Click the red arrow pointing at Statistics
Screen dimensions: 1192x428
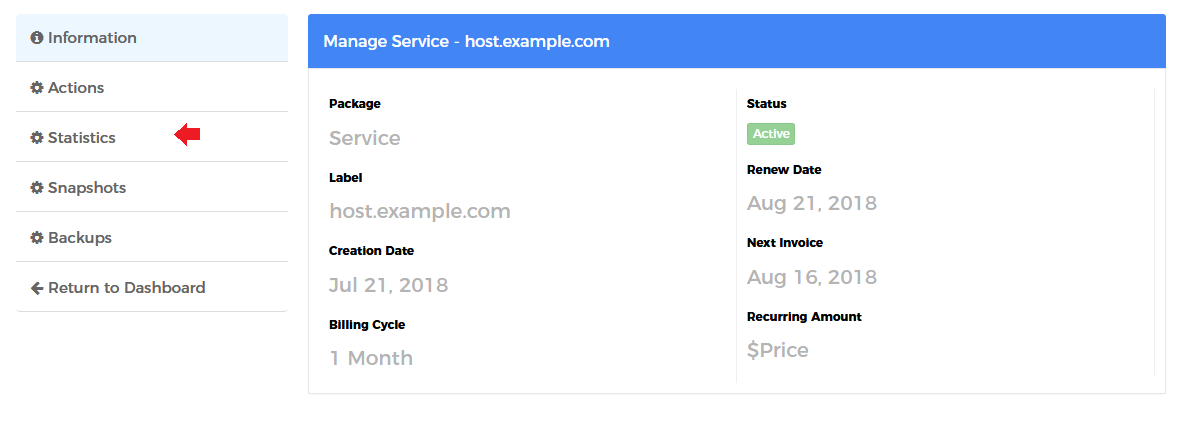pos(187,135)
